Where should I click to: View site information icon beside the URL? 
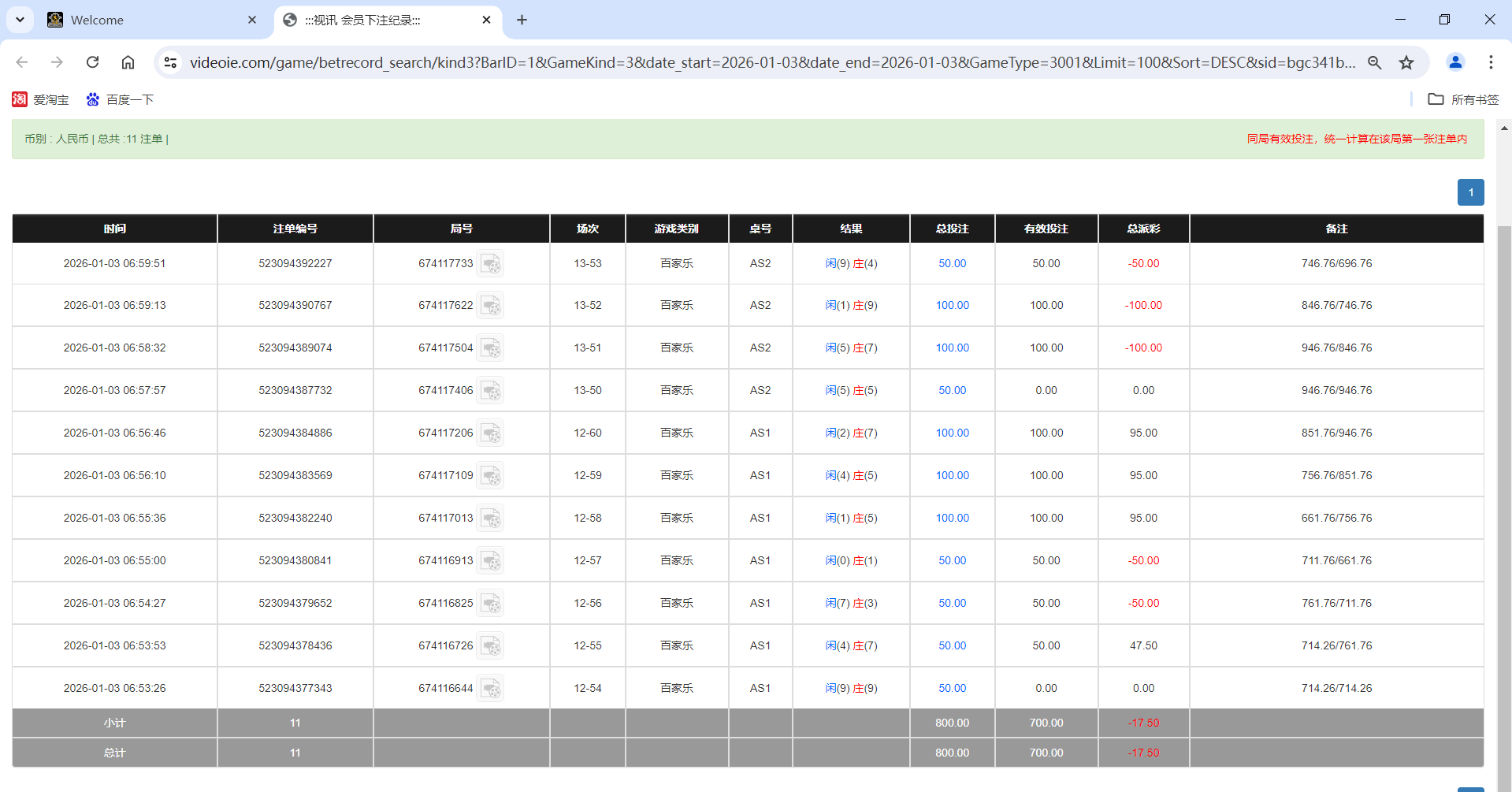pyautogui.click(x=170, y=62)
